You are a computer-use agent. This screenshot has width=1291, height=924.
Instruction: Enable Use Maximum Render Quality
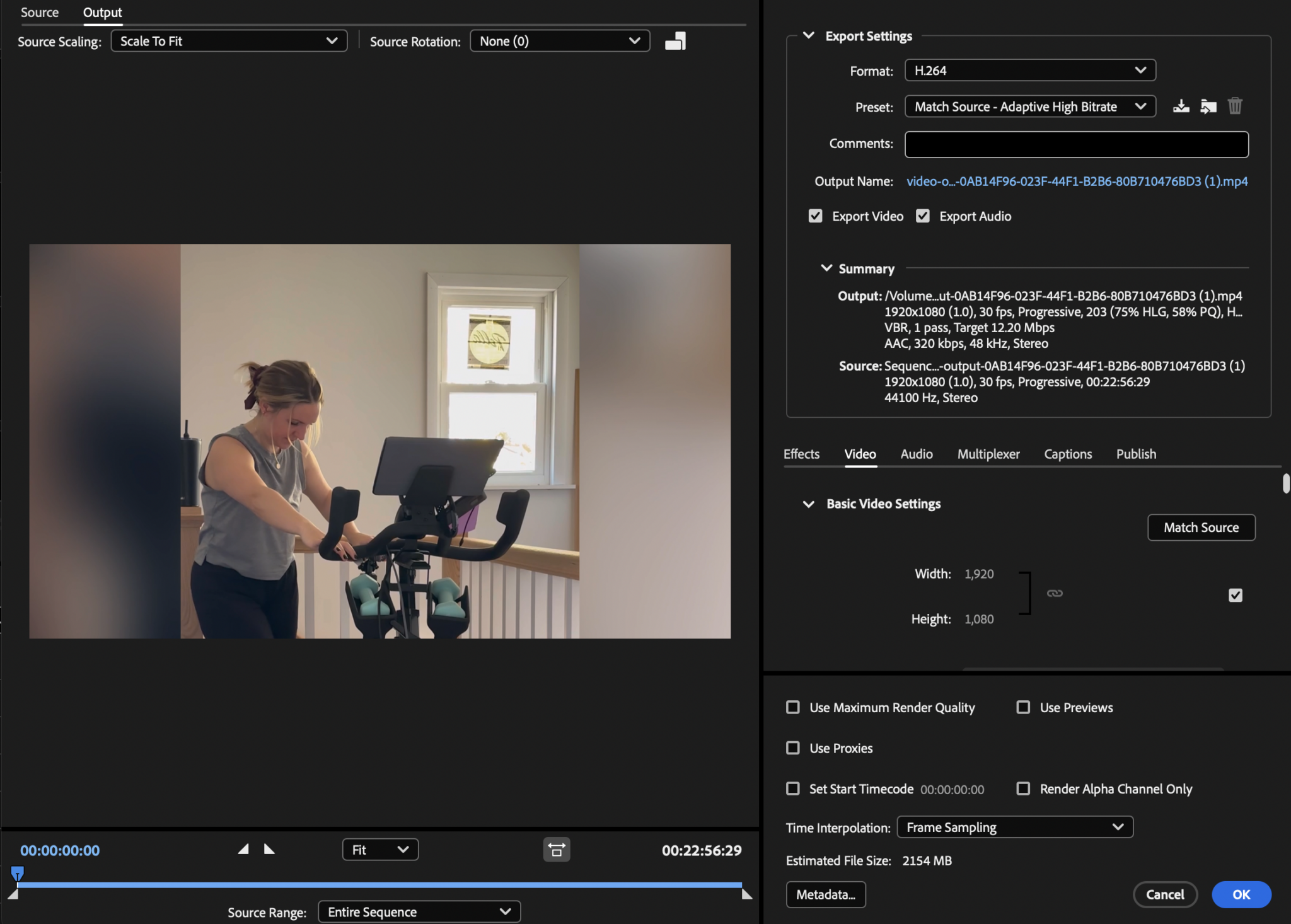pos(792,707)
